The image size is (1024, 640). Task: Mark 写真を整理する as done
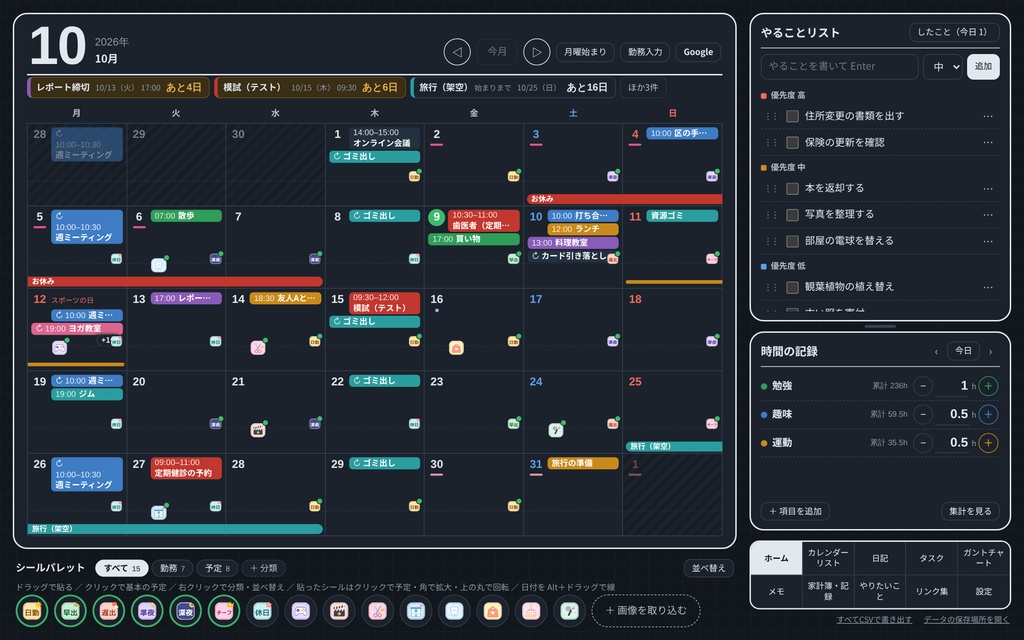(x=793, y=215)
